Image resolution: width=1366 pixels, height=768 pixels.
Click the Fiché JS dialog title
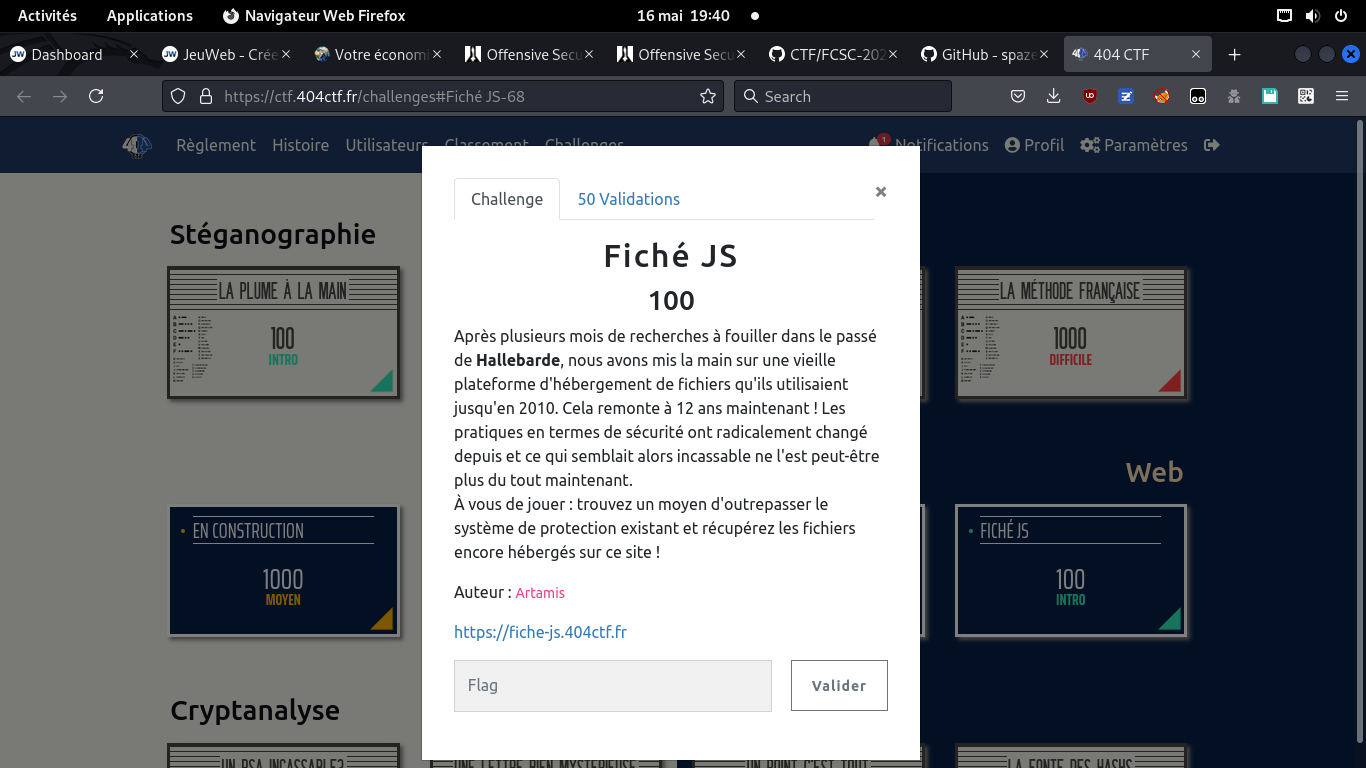click(x=671, y=256)
